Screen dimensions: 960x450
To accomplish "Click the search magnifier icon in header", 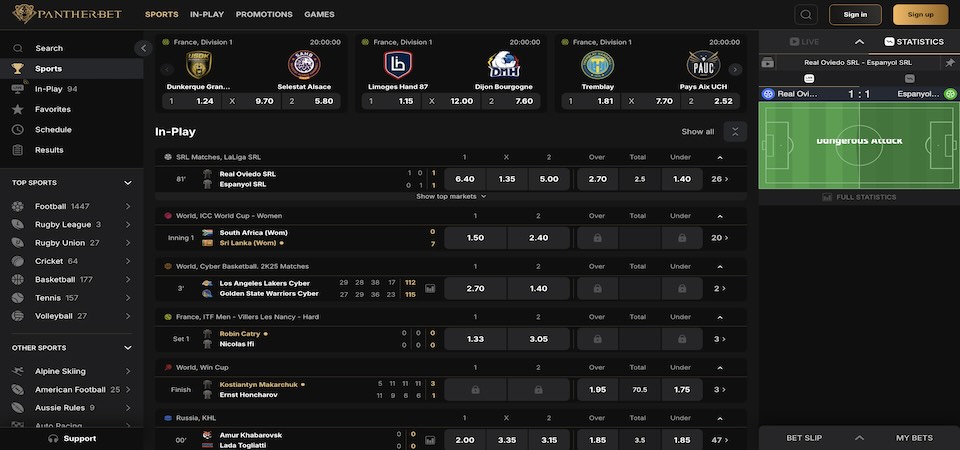I will [x=806, y=14].
